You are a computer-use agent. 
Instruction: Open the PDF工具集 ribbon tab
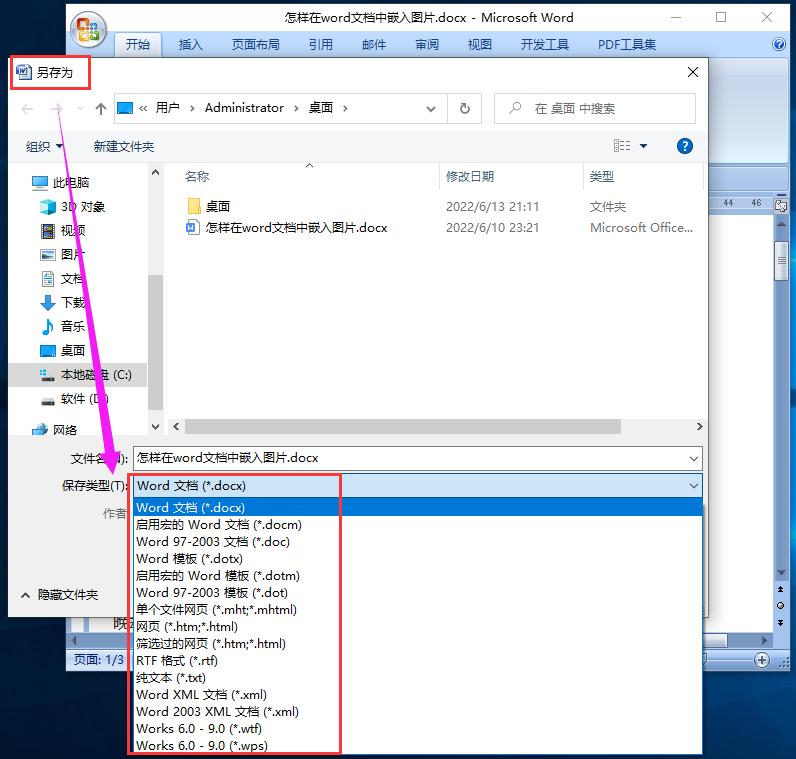[627, 45]
